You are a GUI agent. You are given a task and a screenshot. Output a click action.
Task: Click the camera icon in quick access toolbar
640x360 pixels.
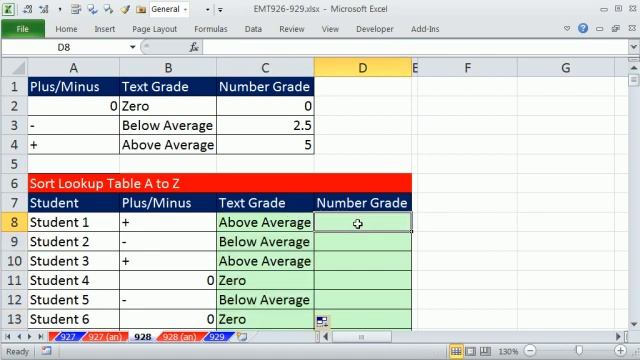coord(141,9)
